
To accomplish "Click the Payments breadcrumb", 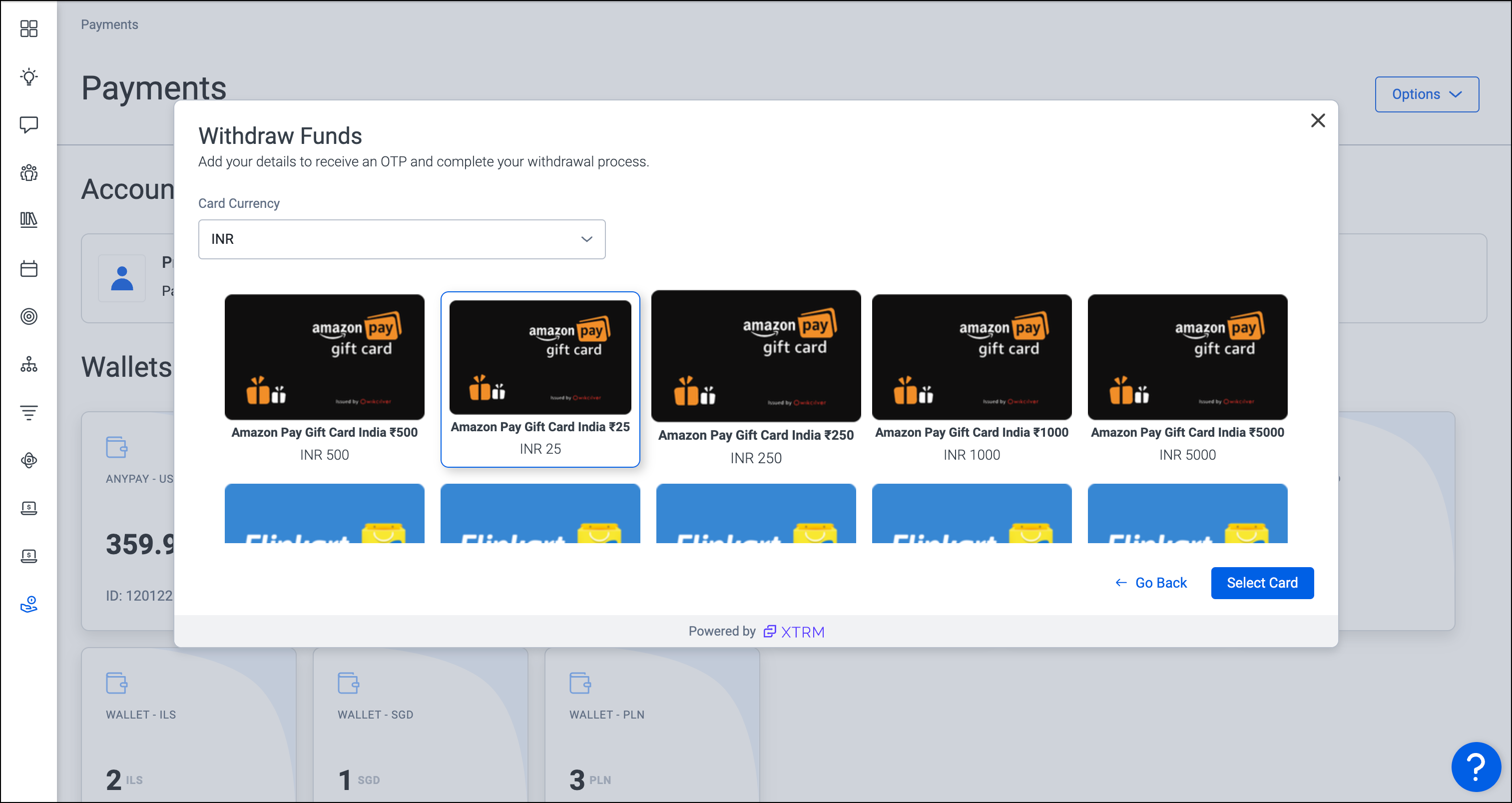I will tap(109, 24).
